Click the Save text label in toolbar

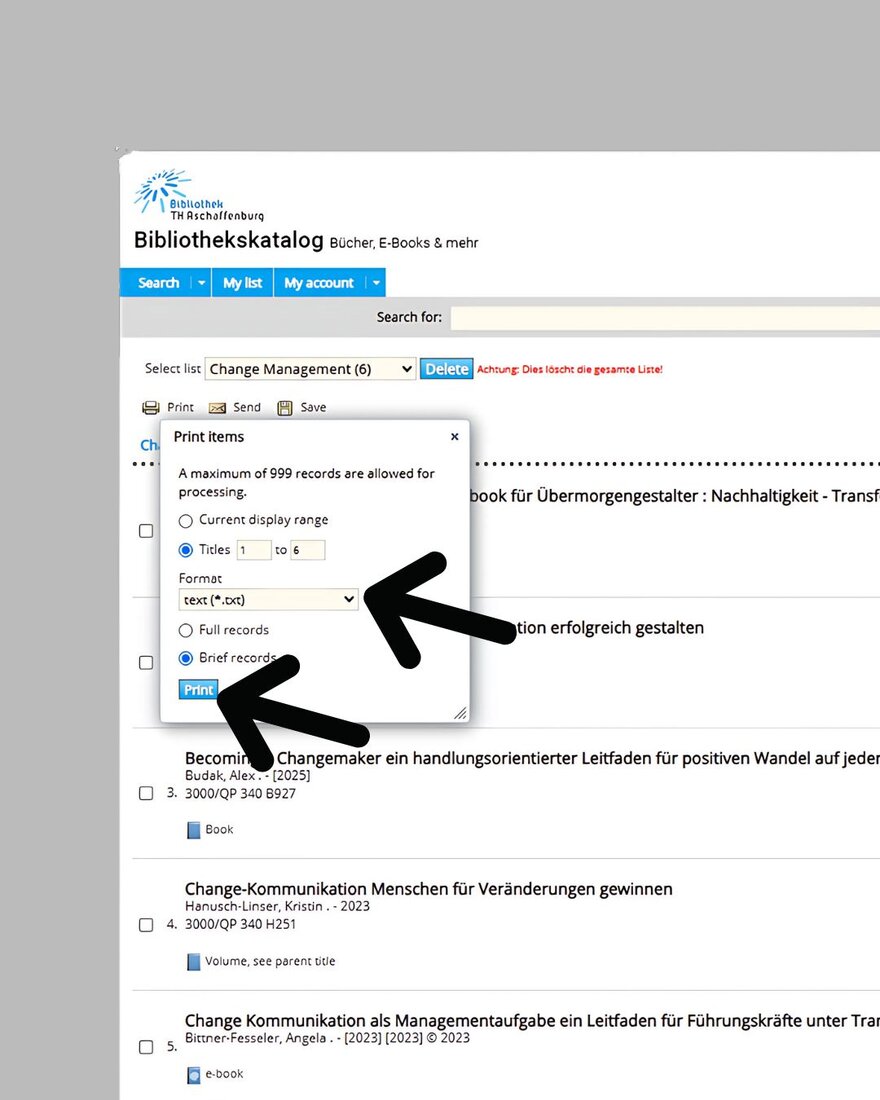[x=313, y=408]
